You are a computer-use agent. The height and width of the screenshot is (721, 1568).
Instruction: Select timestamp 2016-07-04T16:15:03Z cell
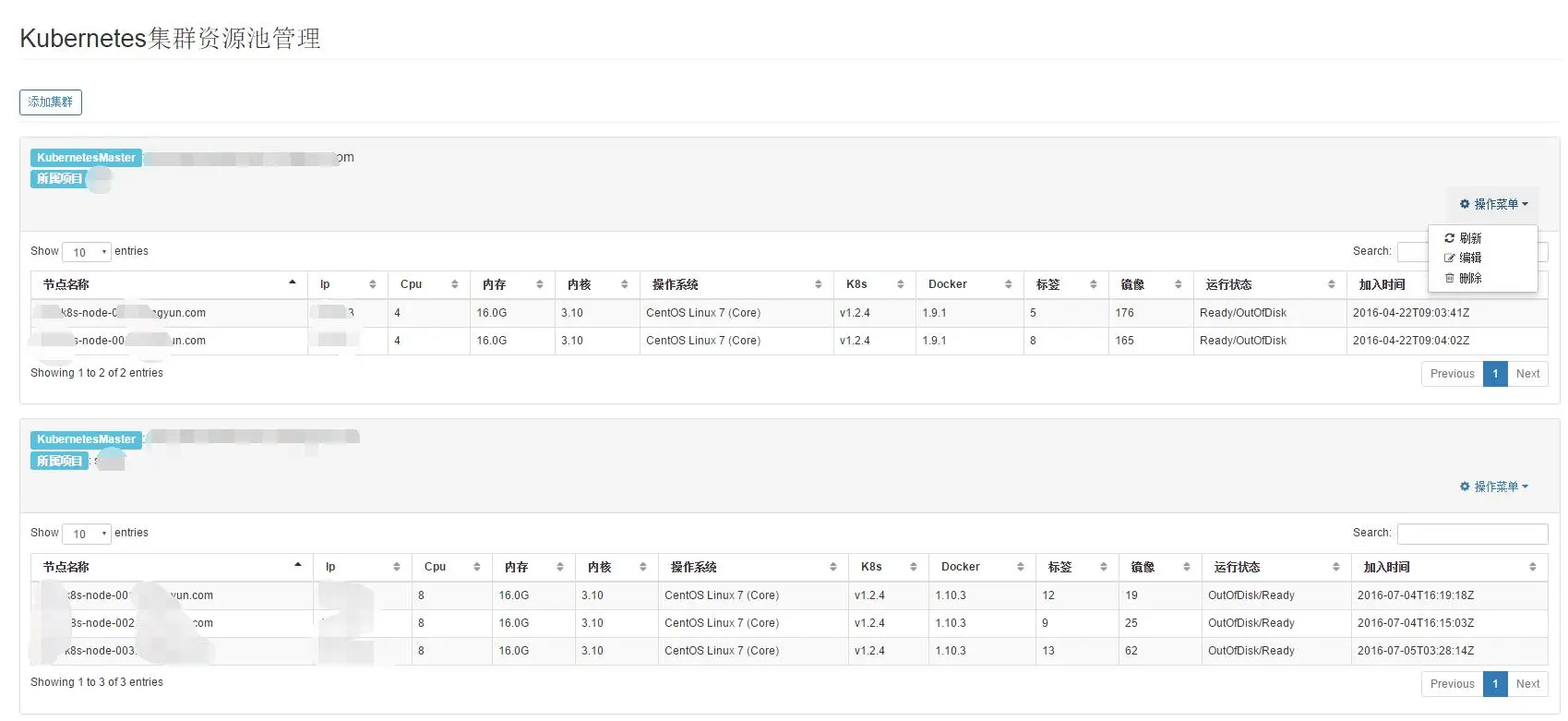tap(1450, 623)
